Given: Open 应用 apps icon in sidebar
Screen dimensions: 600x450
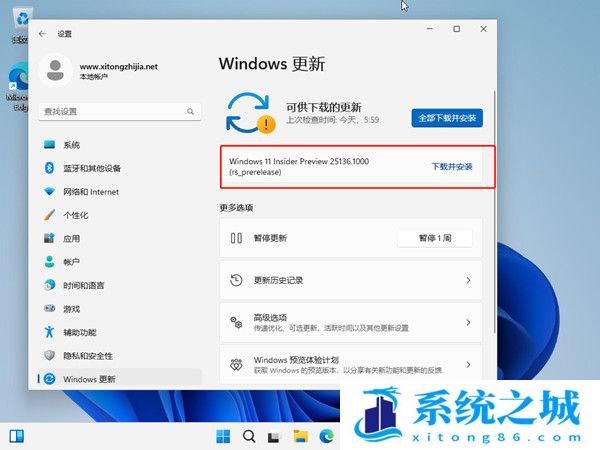Looking at the screenshot, I should (x=49, y=238).
